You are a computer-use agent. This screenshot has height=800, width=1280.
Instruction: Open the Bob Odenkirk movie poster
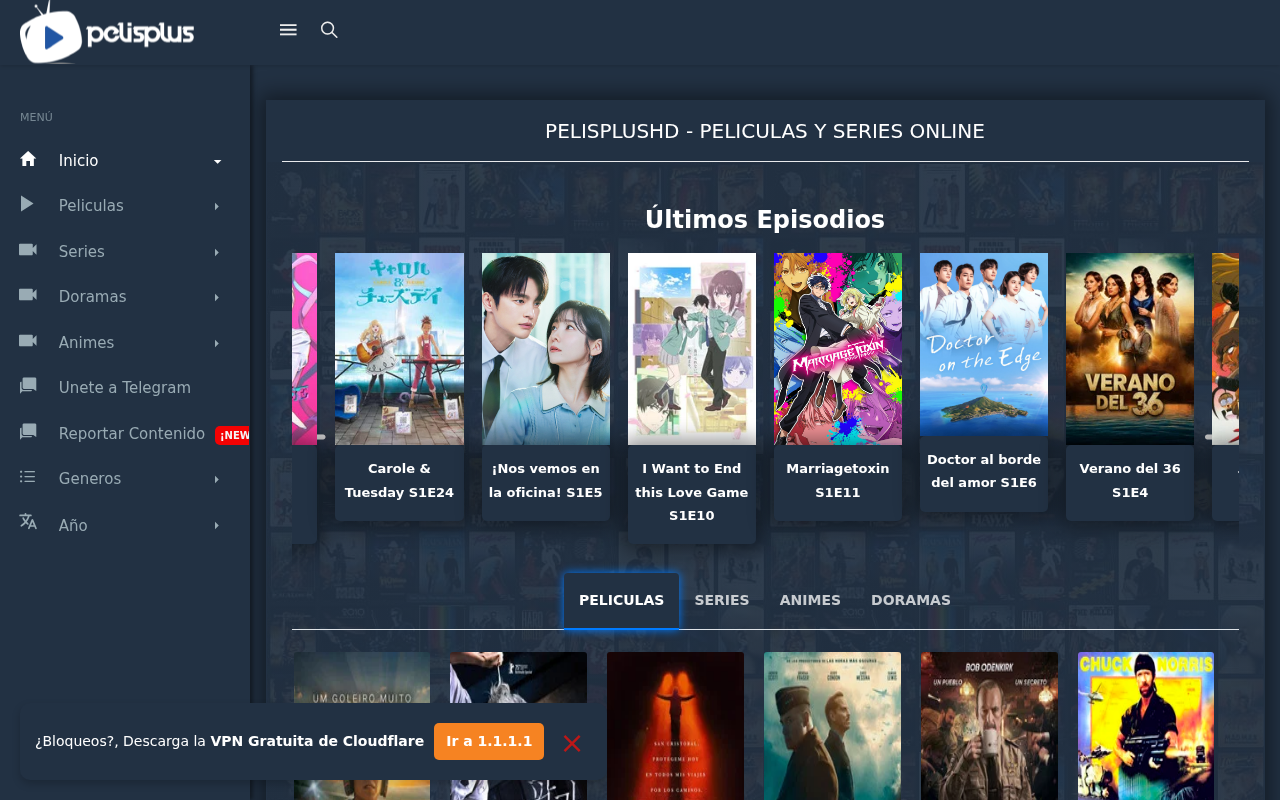tap(989, 726)
